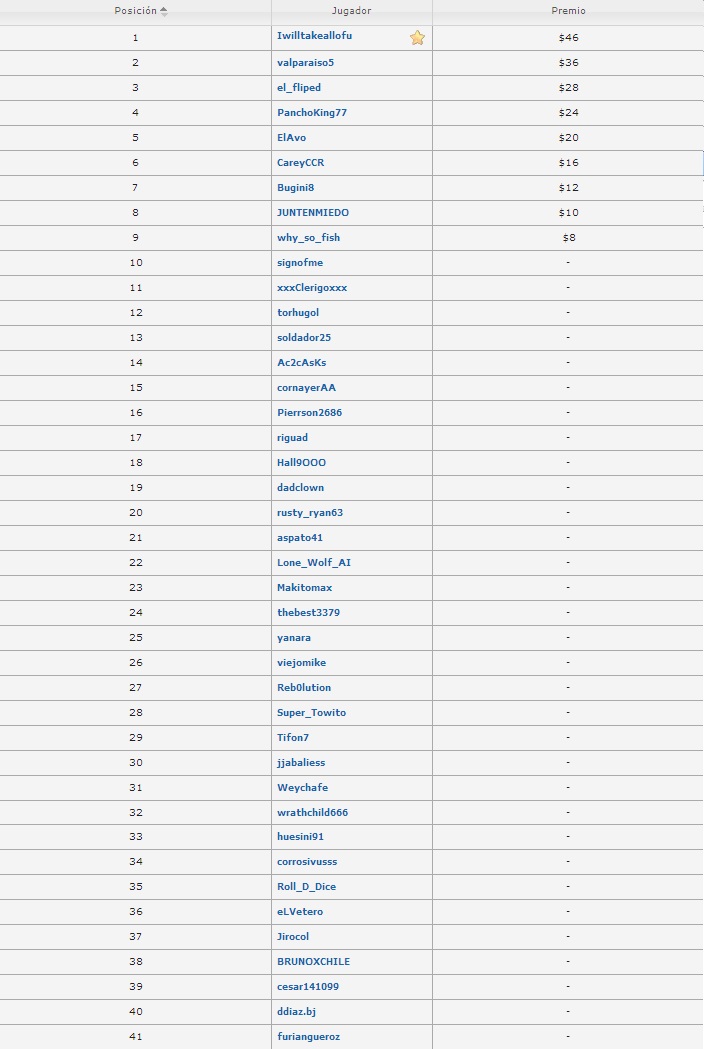Sort by the Premio column header
The height and width of the screenshot is (1049, 704).
568,11
